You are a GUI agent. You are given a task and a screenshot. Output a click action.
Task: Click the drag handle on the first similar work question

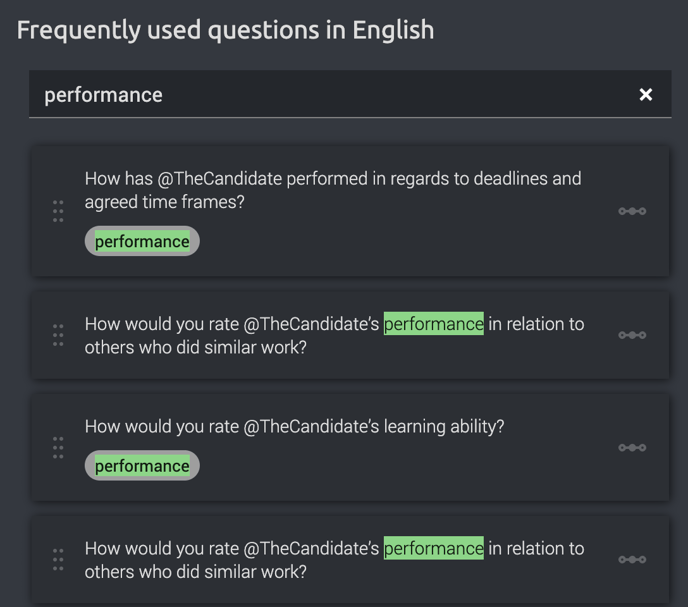pos(58,335)
